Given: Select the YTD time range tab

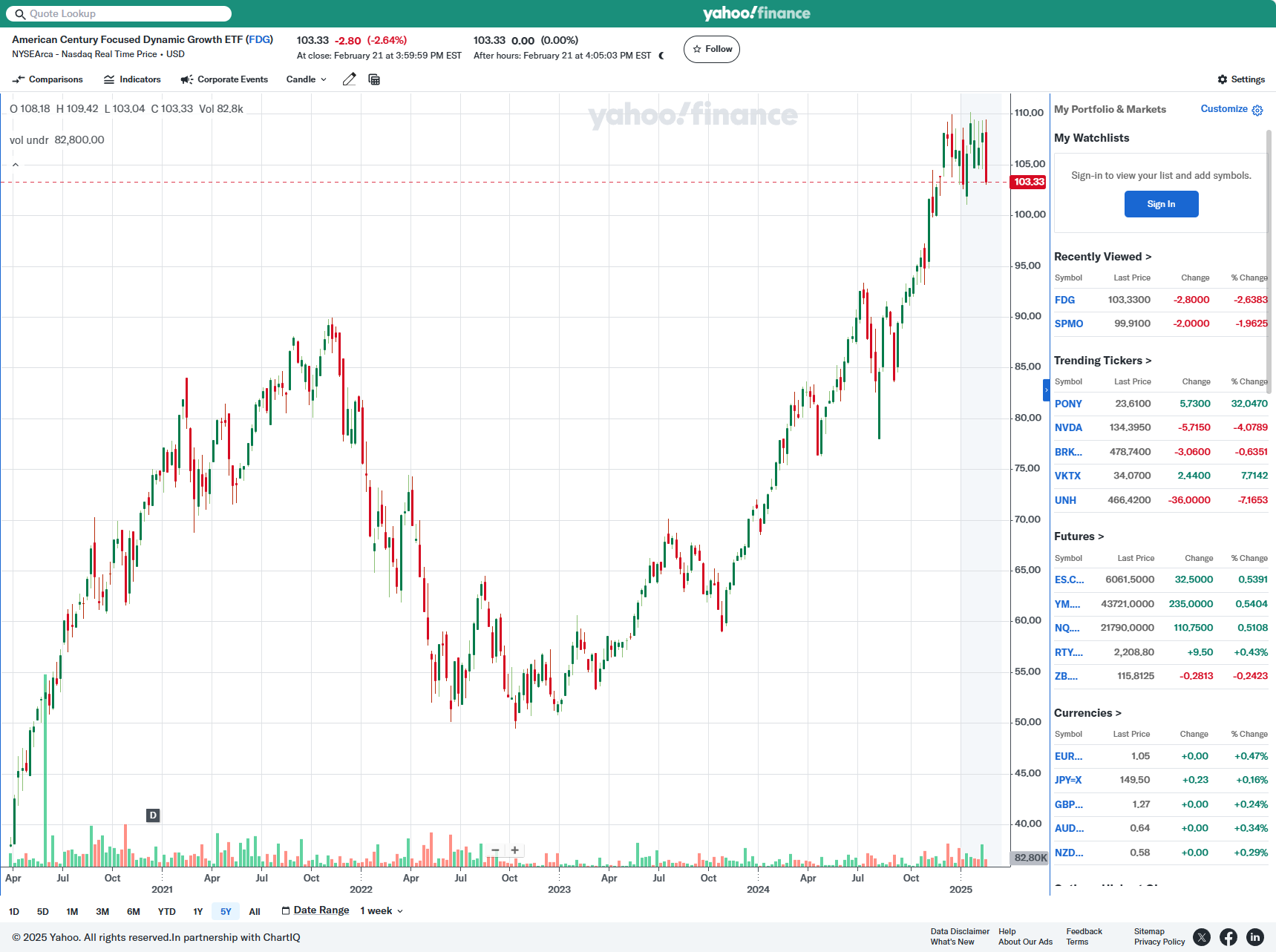Looking at the screenshot, I should pyautogui.click(x=166, y=911).
